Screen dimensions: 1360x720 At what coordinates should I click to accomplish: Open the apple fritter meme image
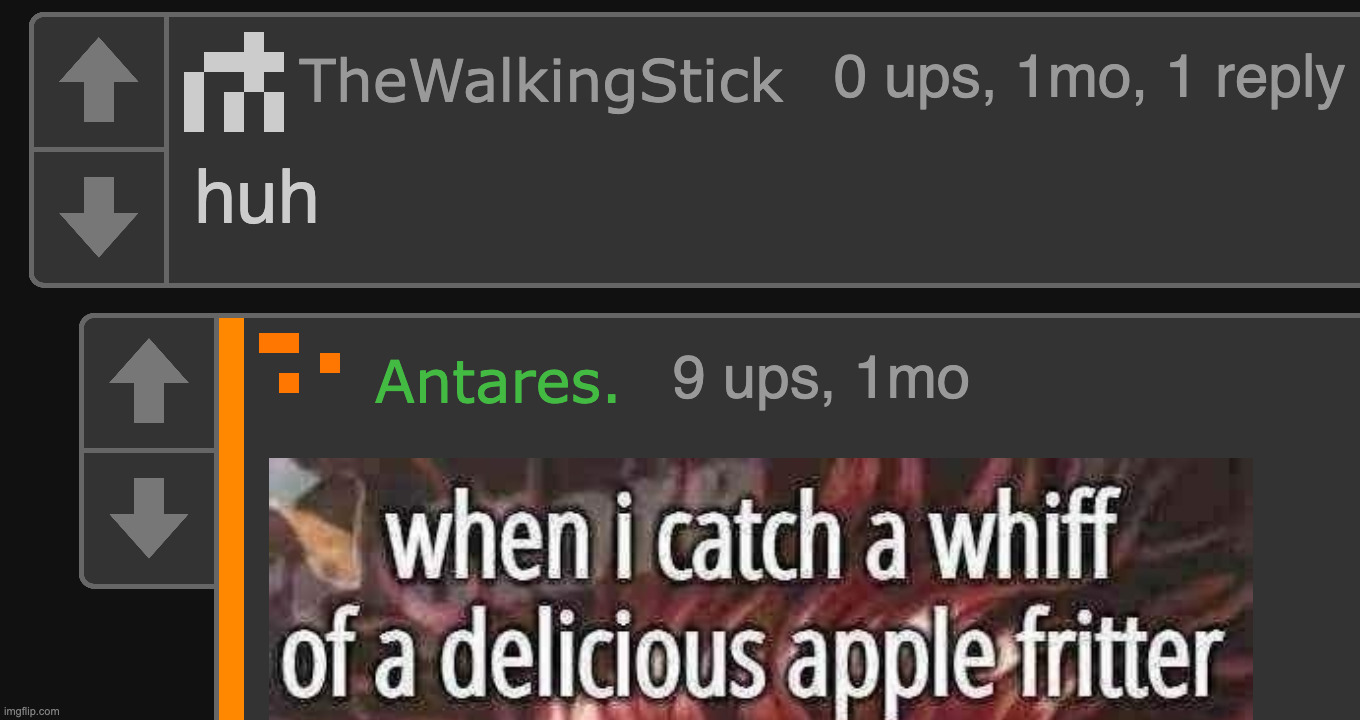click(760, 589)
